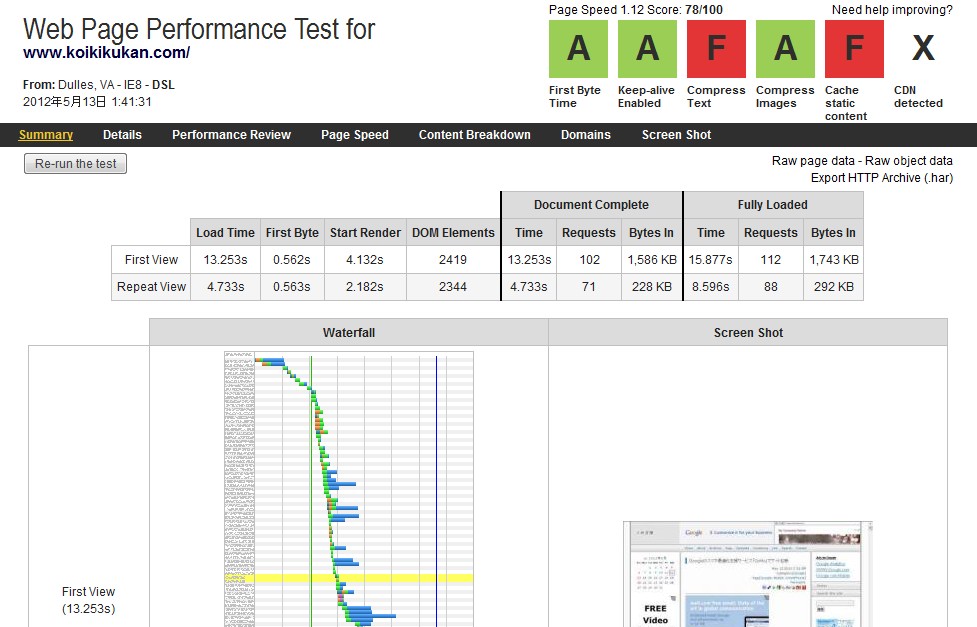
Task: Click the 228 KB bytes in cell
Action: point(652,287)
